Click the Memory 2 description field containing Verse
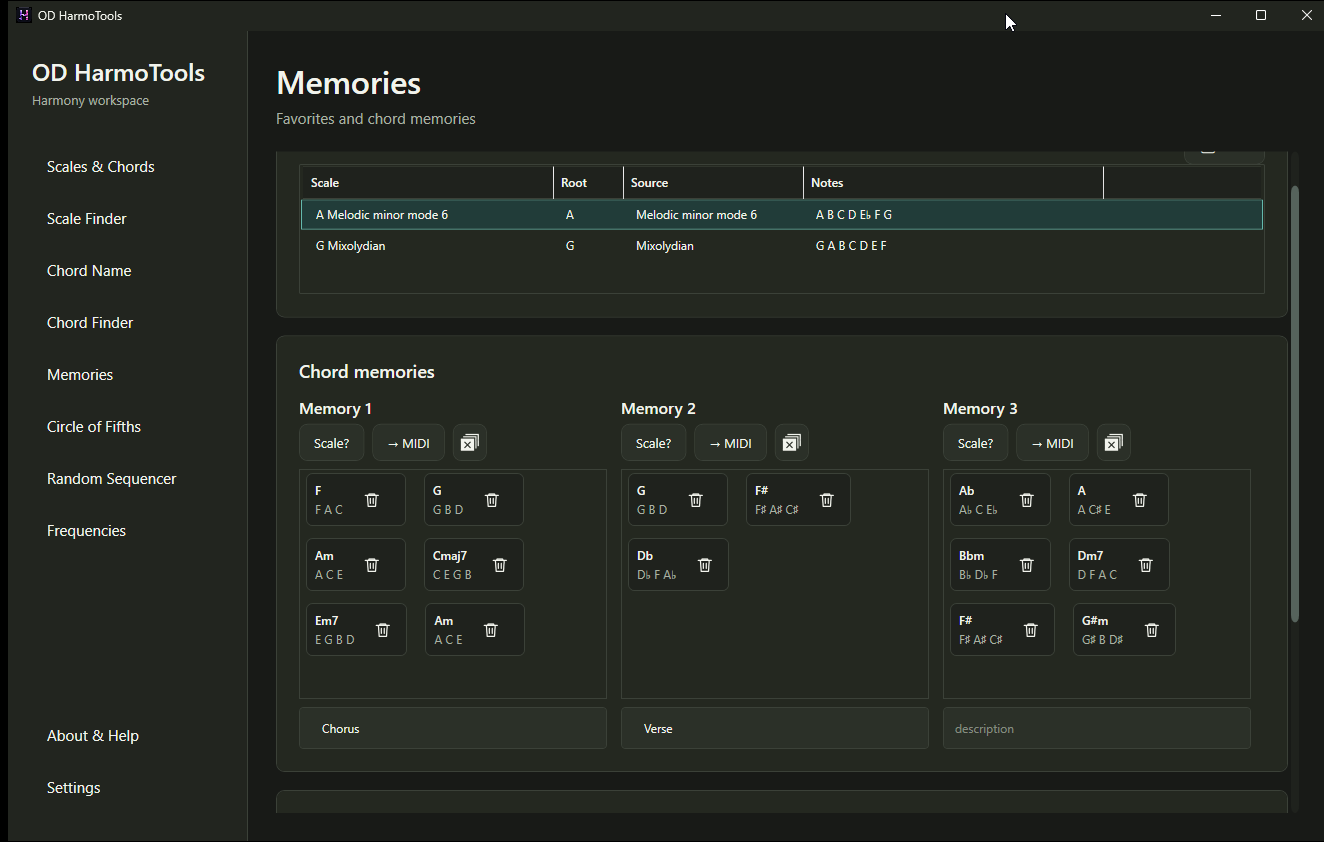 point(775,728)
